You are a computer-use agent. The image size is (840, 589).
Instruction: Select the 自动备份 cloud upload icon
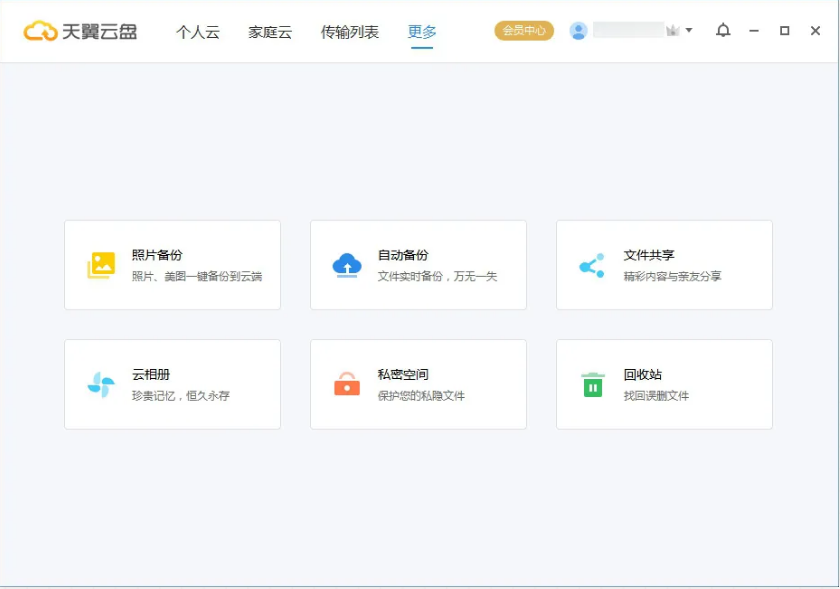pyautogui.click(x=347, y=263)
